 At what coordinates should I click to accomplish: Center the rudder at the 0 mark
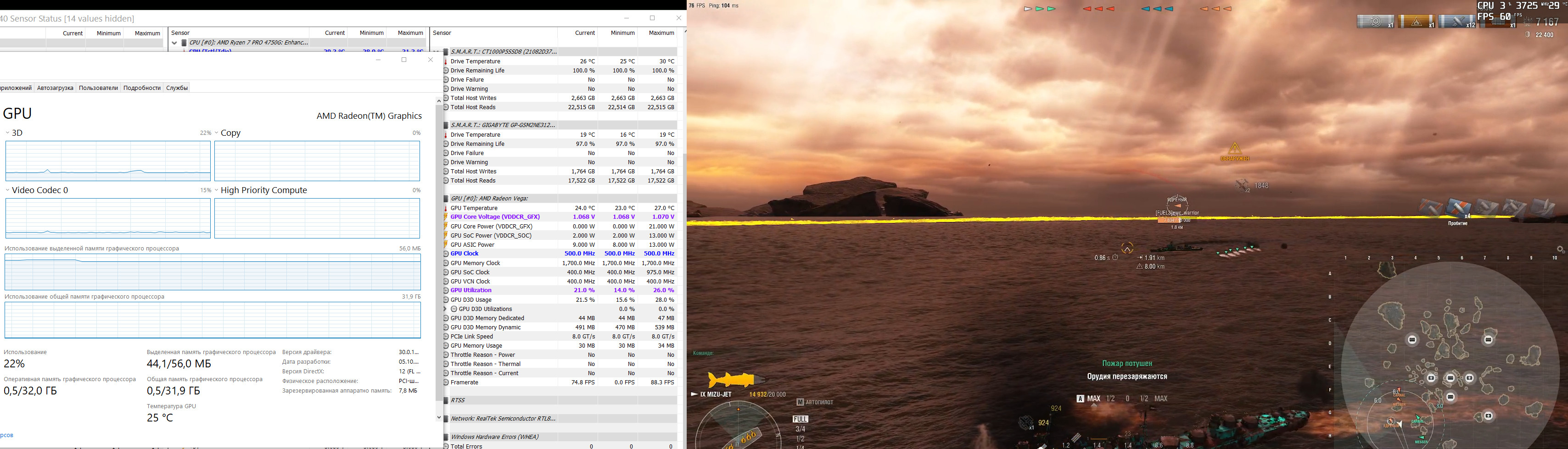coord(1127,399)
